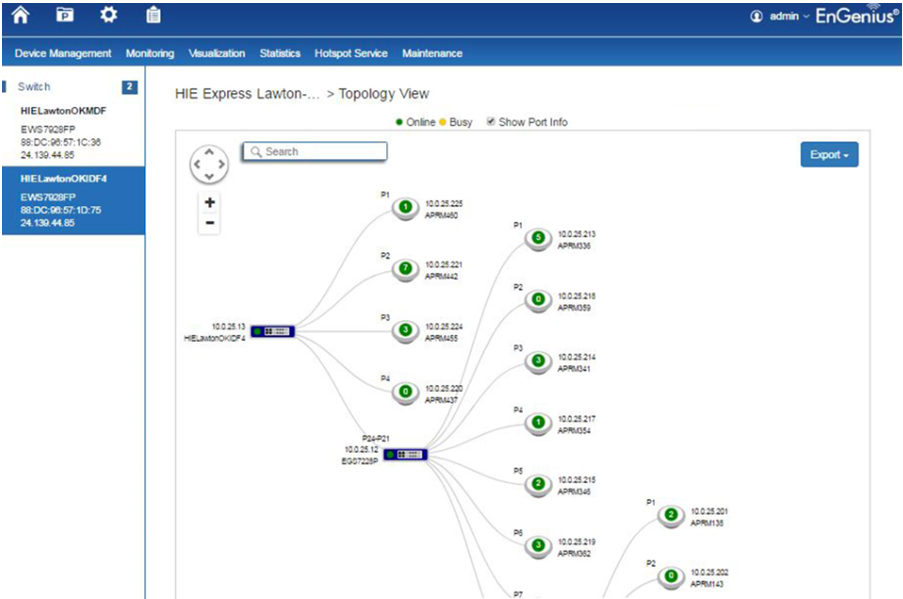The width and height of the screenshot is (903, 599).
Task: Click the 10.0.25.12 IP label
Action: coord(362,449)
